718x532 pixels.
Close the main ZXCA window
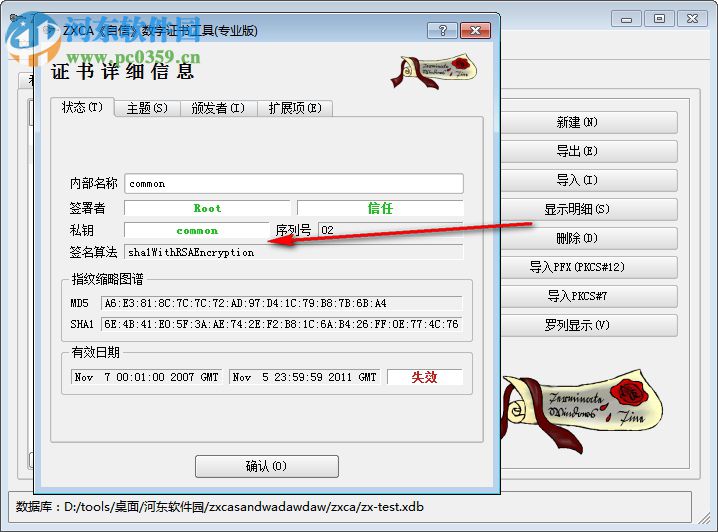pos(692,19)
